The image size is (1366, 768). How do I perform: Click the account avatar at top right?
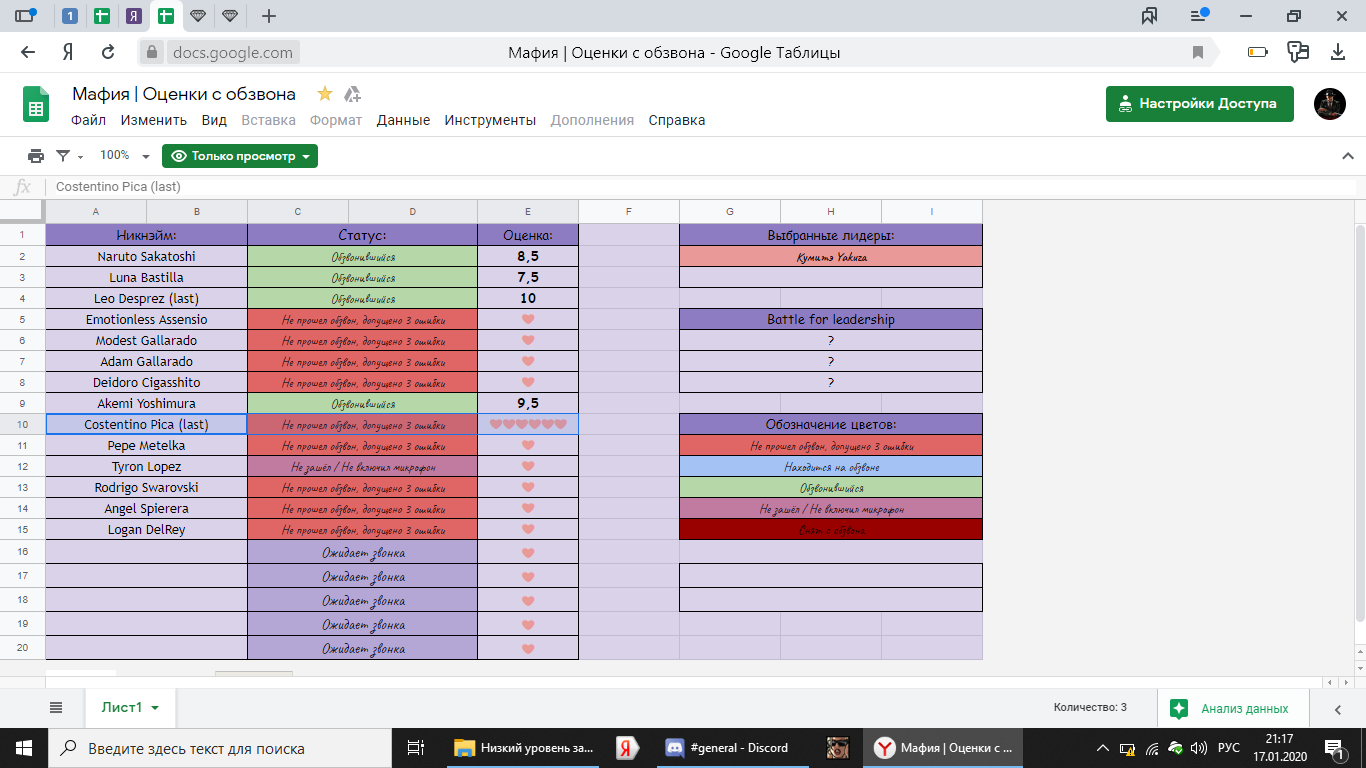[1330, 104]
